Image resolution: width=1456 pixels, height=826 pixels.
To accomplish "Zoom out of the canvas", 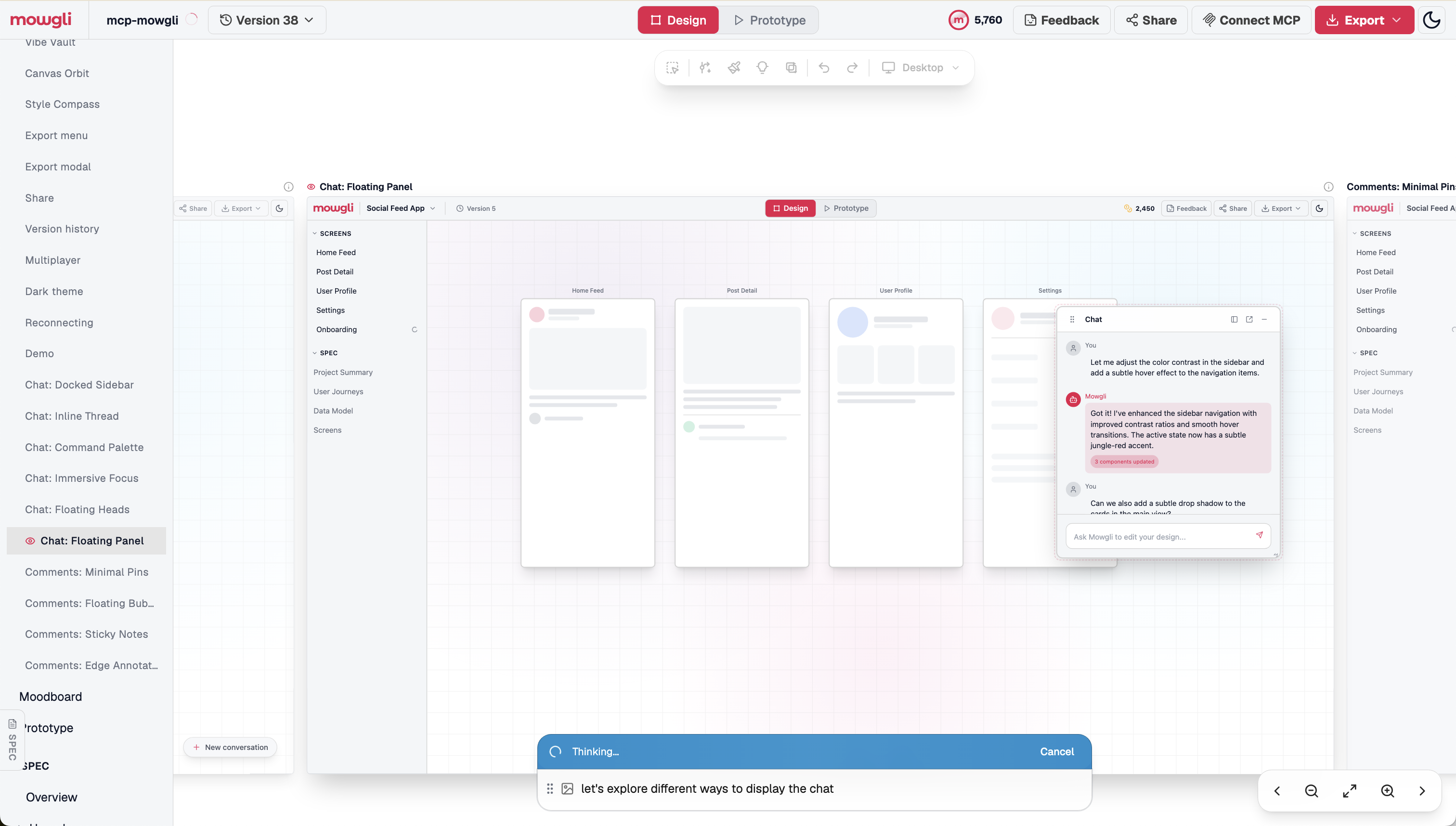I will click(x=1312, y=791).
